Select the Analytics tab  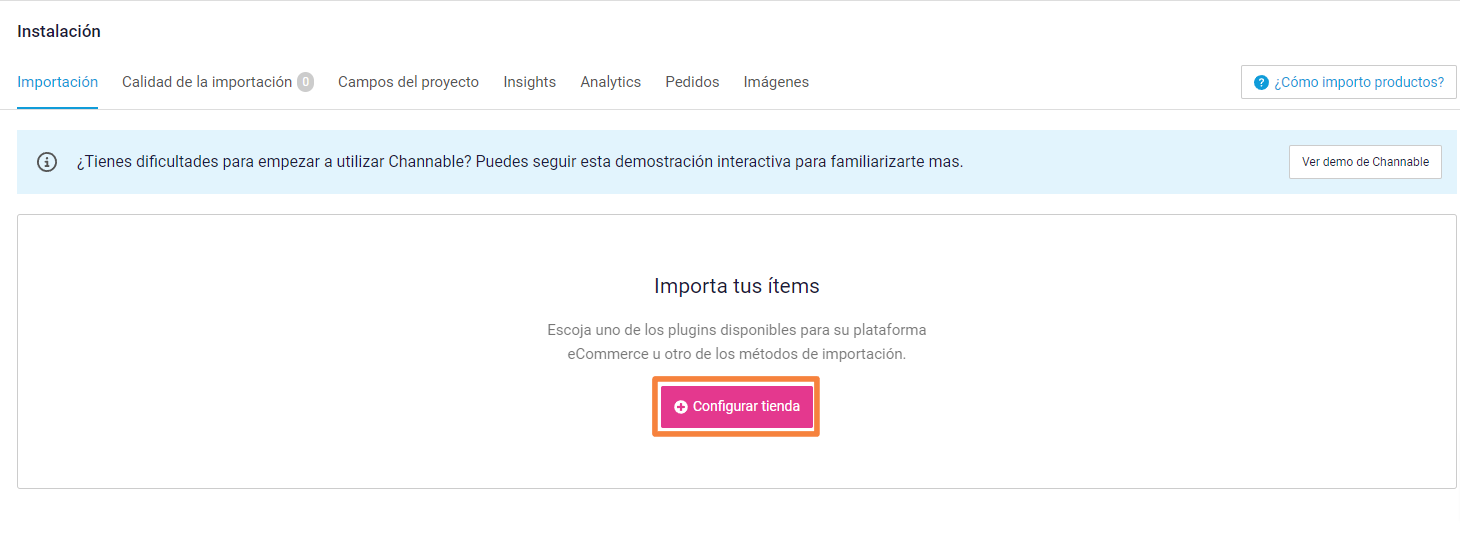tap(610, 82)
